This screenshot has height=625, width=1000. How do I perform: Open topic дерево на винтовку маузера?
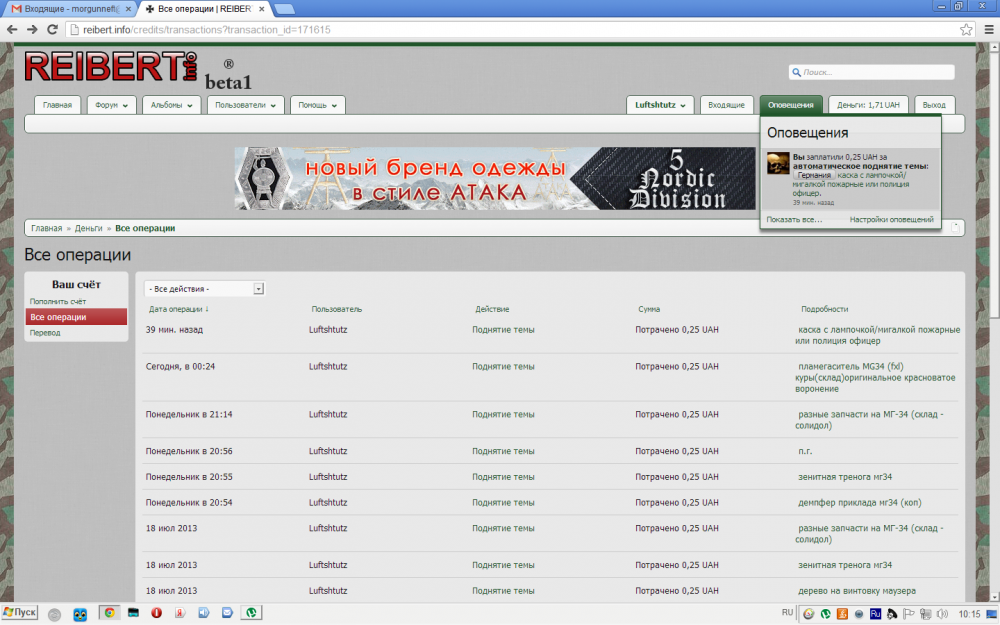(x=857, y=591)
